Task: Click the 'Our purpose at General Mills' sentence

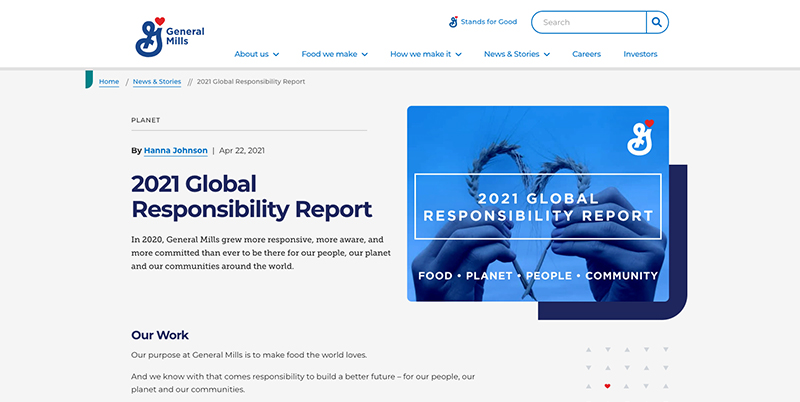Action: coord(249,355)
